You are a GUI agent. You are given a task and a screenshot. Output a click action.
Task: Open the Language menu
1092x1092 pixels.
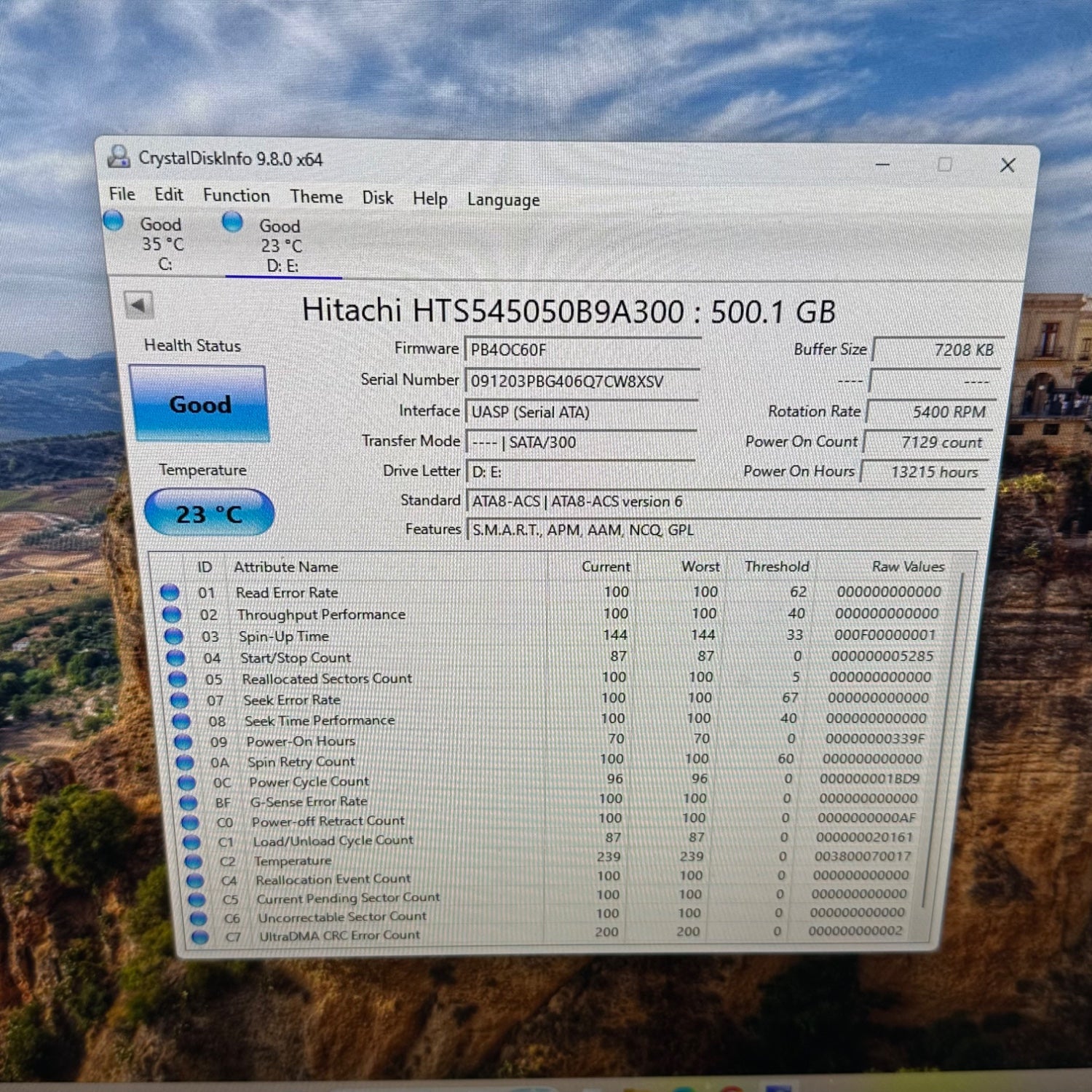pyautogui.click(x=503, y=199)
